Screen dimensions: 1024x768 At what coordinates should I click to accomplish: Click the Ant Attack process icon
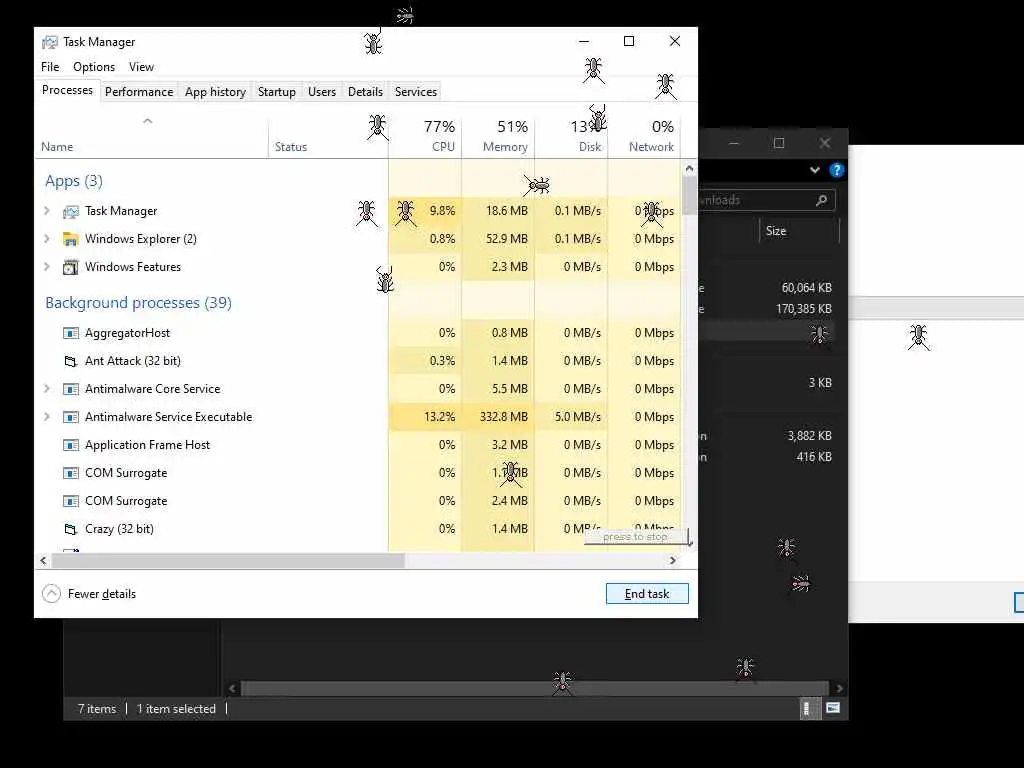point(71,361)
